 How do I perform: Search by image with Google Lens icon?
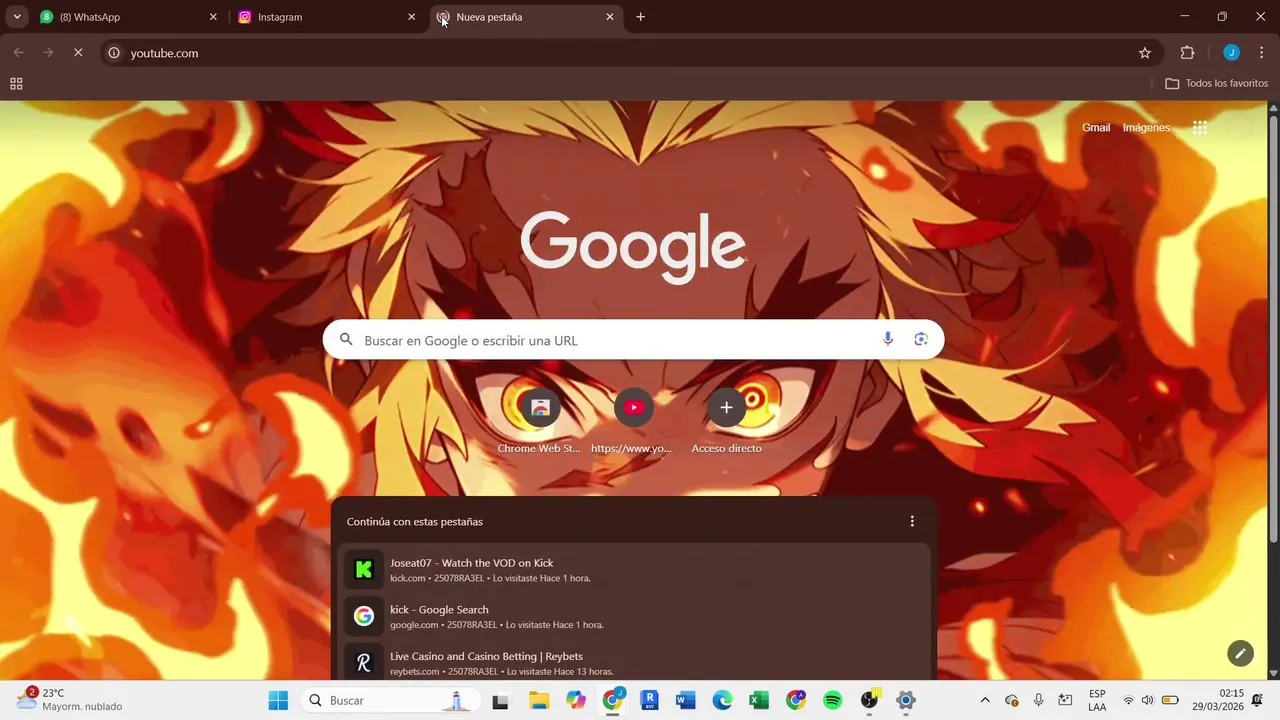point(921,340)
